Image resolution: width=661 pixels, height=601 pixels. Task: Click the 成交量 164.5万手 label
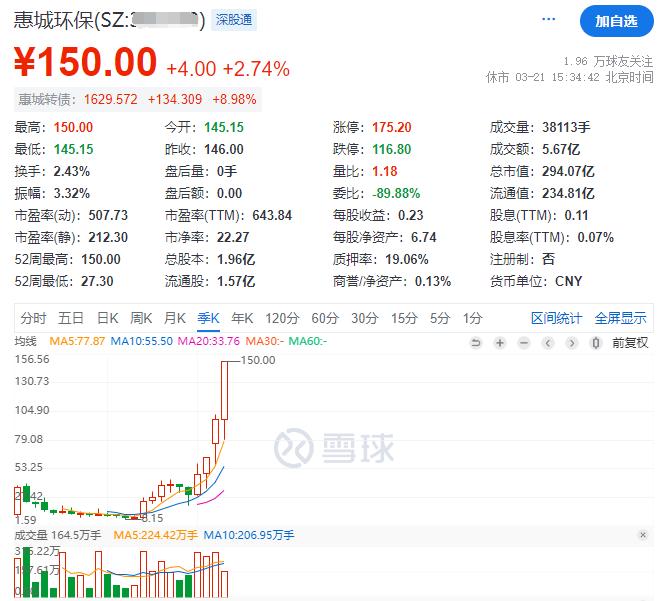click(x=58, y=535)
